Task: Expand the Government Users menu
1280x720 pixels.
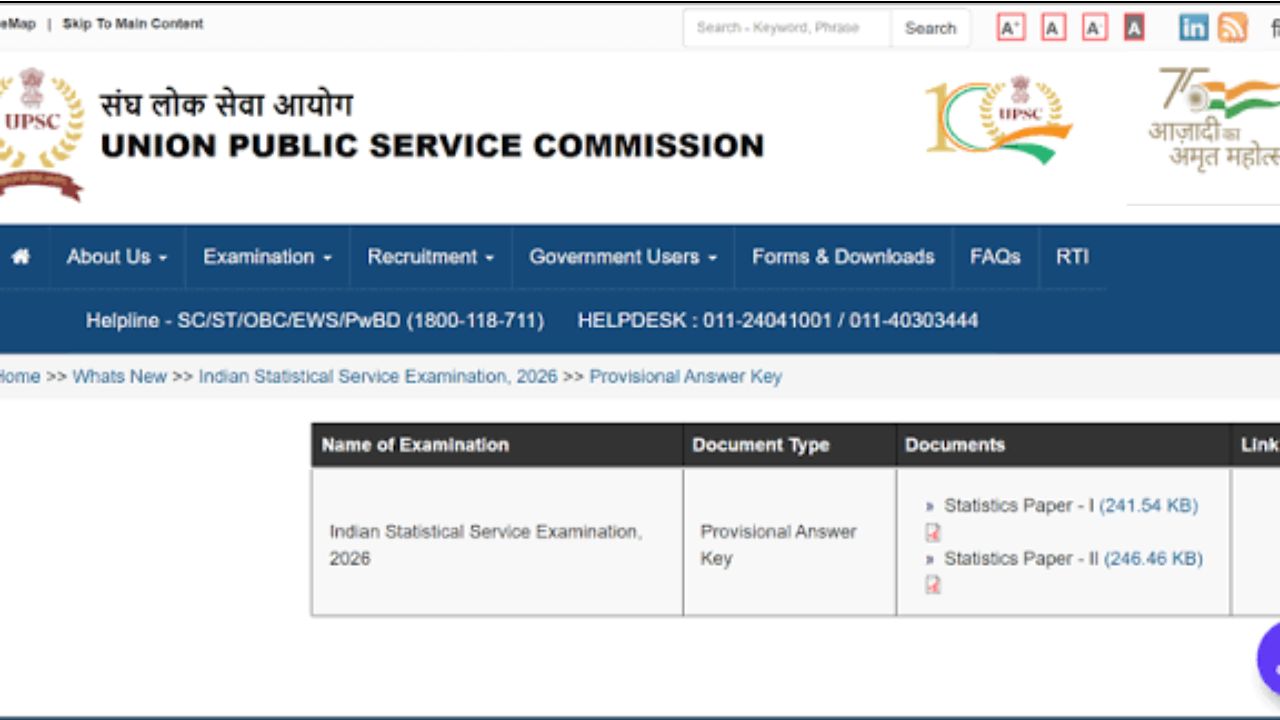Action: (623, 257)
